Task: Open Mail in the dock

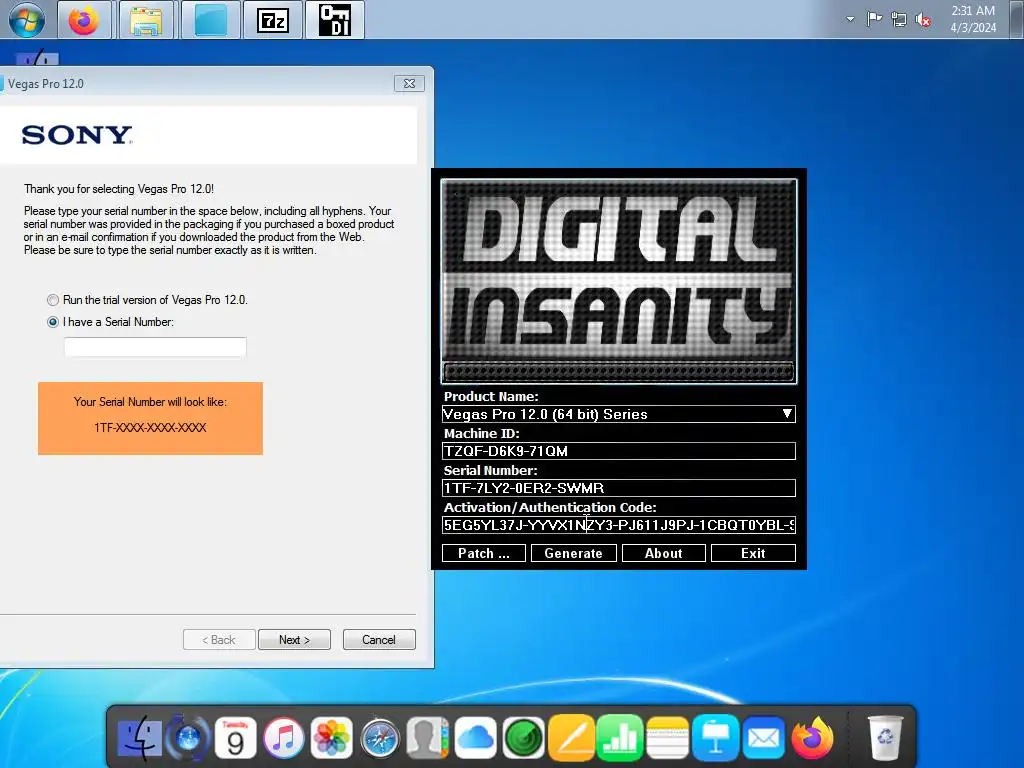Action: tap(763, 738)
